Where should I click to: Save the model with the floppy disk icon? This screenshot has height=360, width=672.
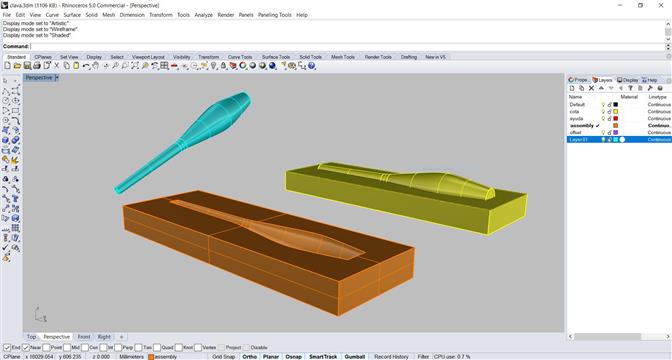(x=27, y=66)
